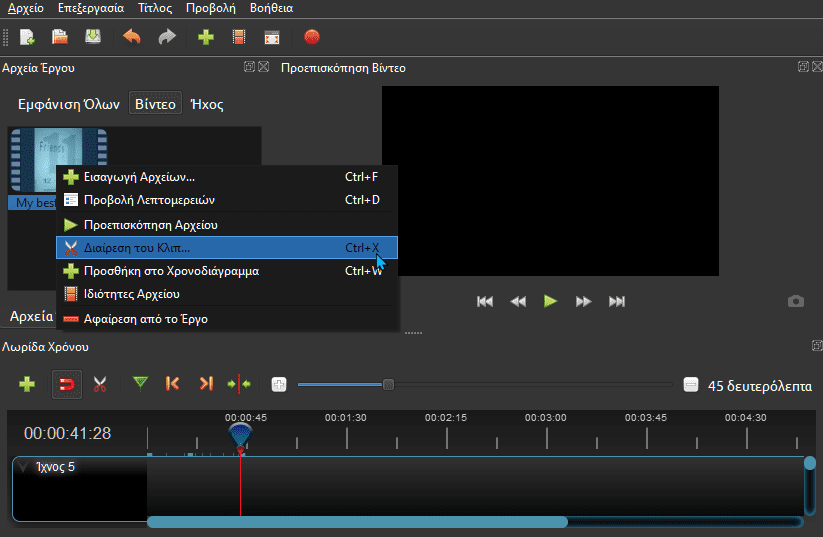The height and width of the screenshot is (537, 823).
Task: Toggle fullscreen icon in the toolbar
Action: [272, 37]
